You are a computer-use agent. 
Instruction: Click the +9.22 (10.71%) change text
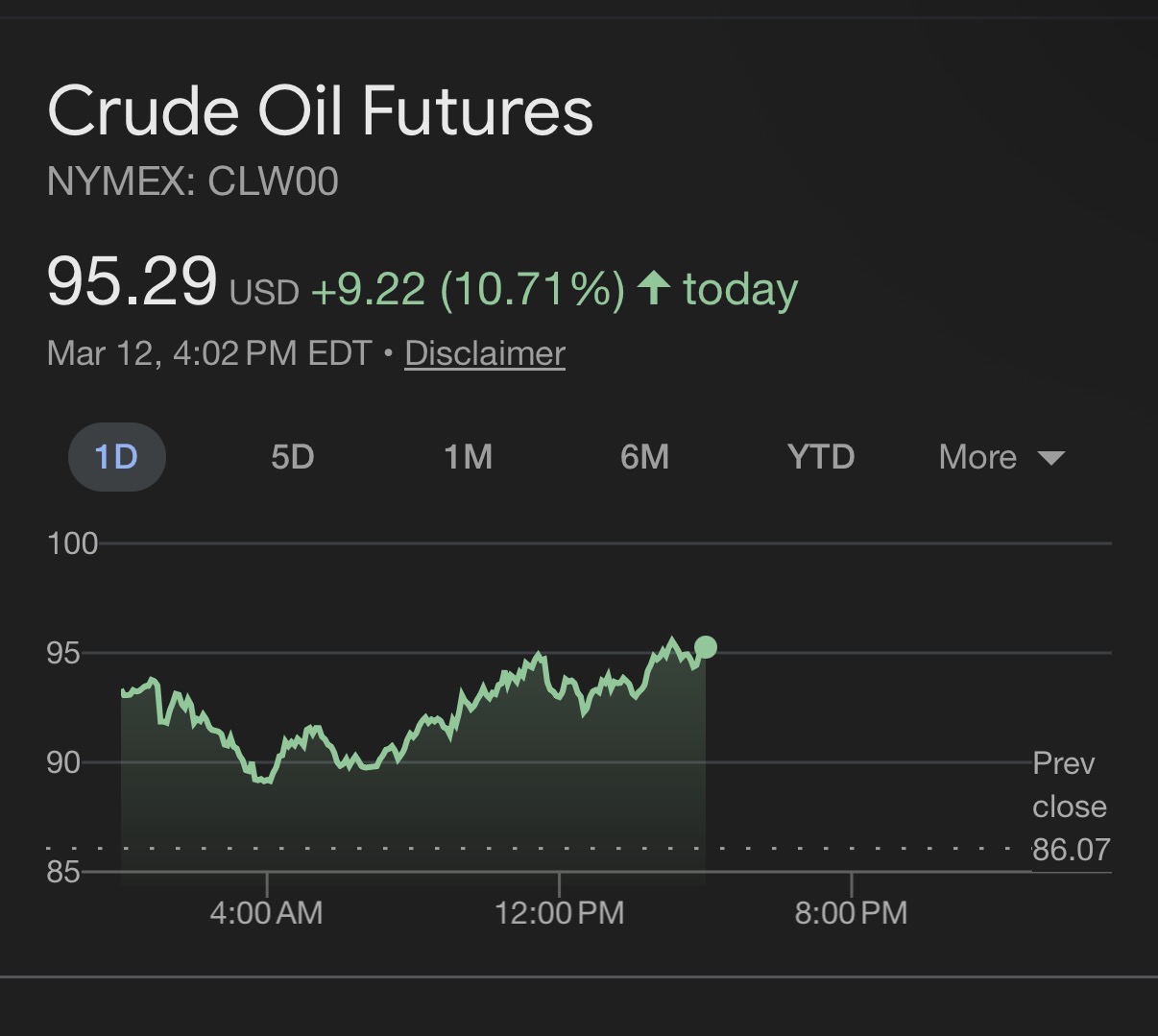tap(468, 289)
